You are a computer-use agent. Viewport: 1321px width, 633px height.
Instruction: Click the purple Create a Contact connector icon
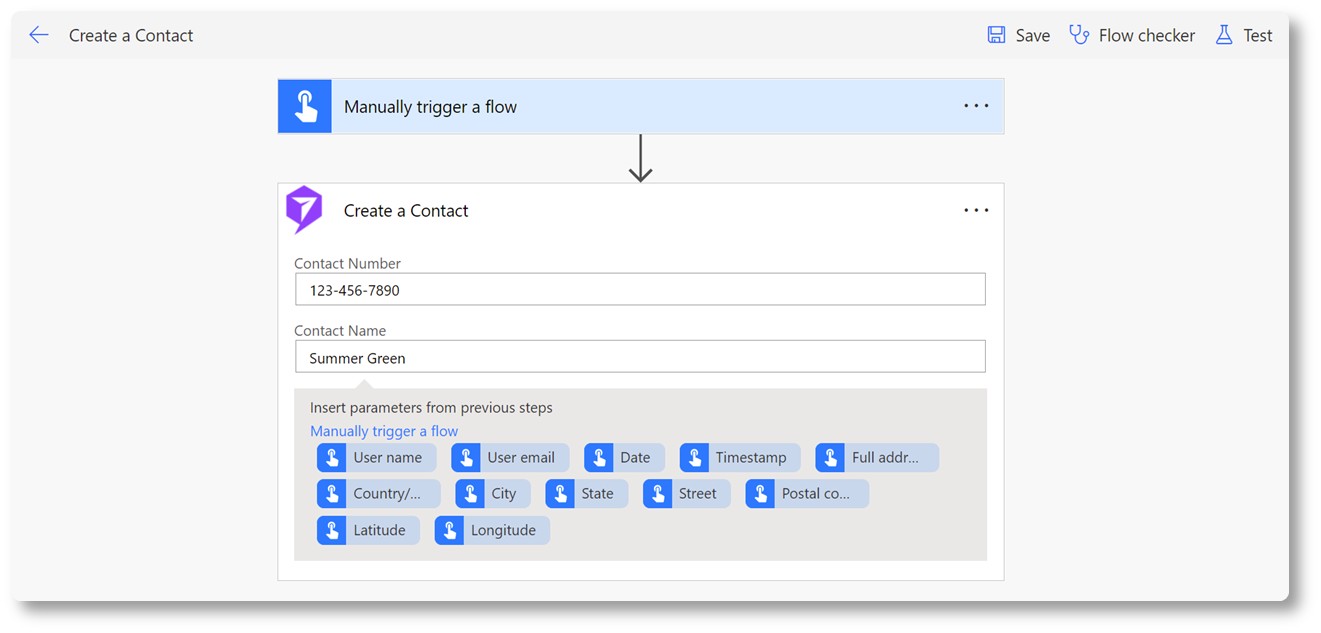pos(304,210)
